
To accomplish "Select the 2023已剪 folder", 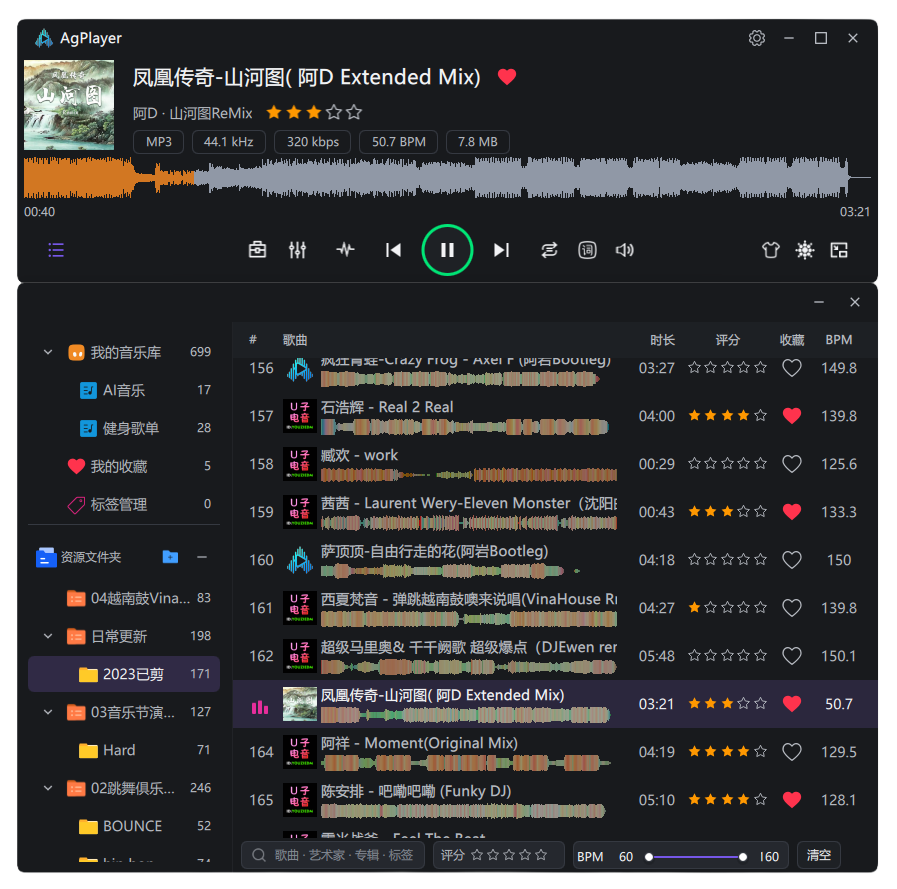I will click(x=124, y=674).
